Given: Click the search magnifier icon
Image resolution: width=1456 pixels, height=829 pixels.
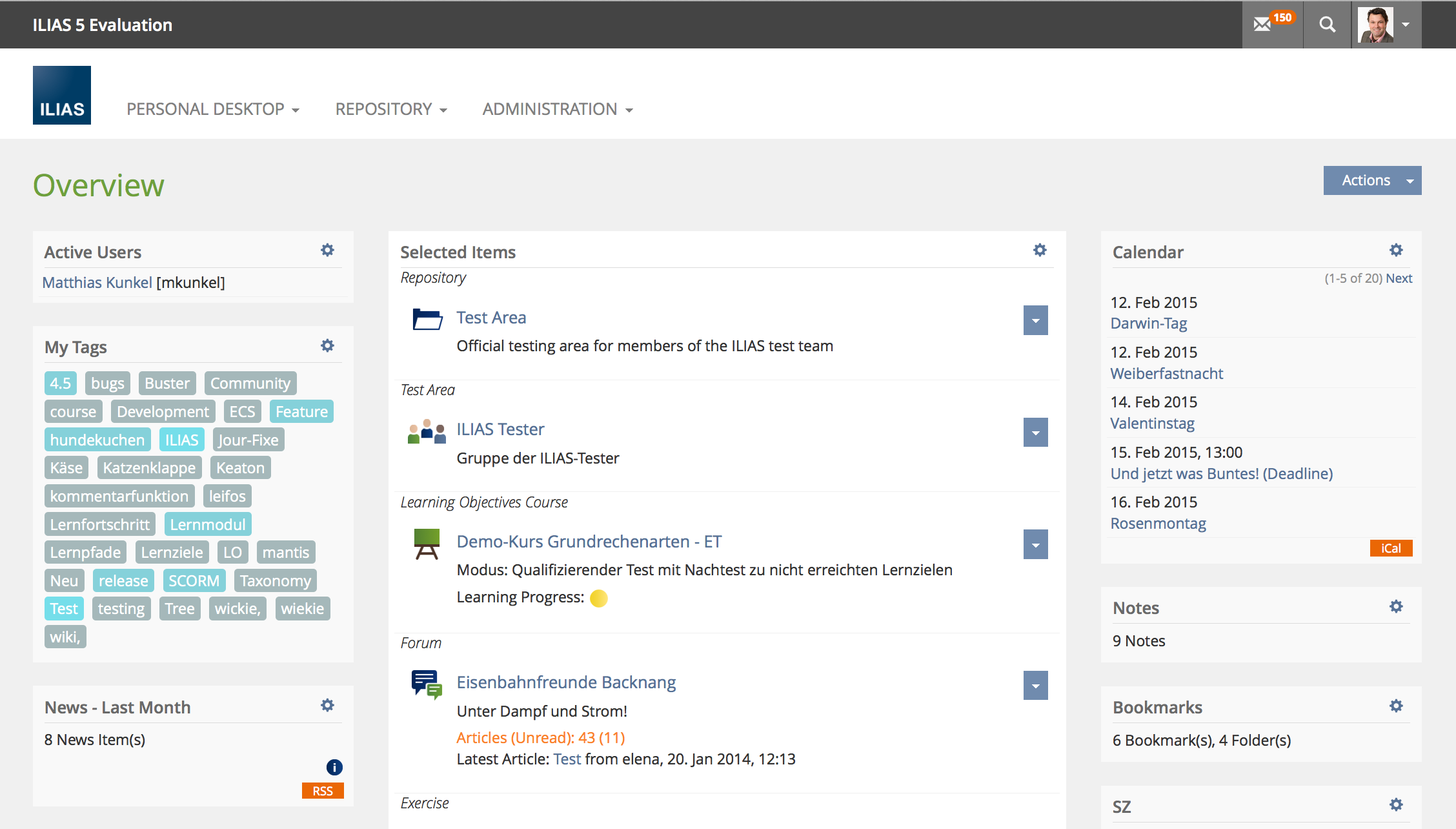Looking at the screenshot, I should pyautogui.click(x=1327, y=25).
